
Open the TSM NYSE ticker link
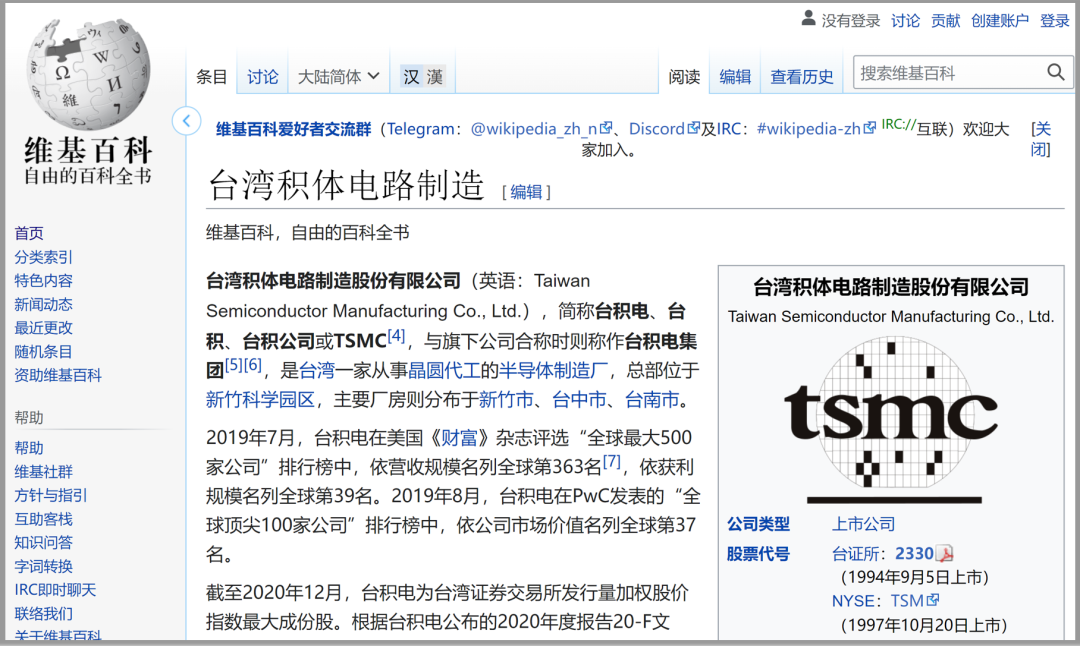(x=907, y=601)
